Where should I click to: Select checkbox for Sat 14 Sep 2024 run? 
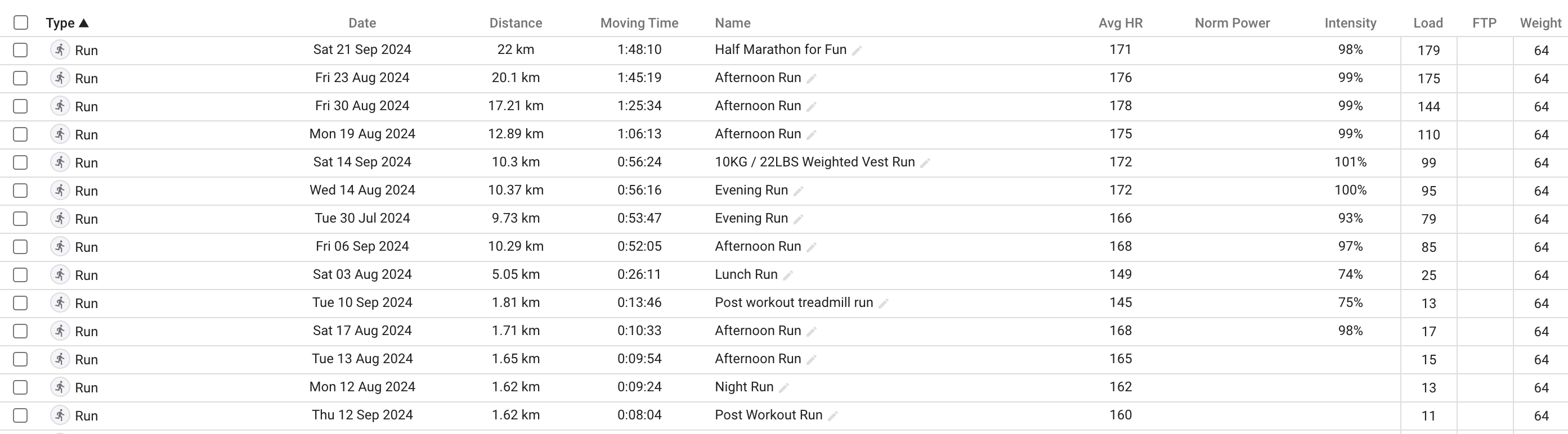point(21,162)
